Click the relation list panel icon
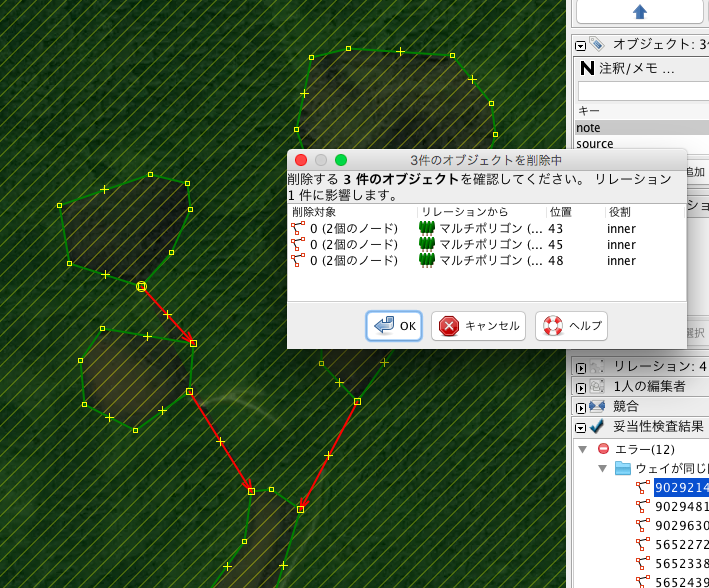Viewport: 709px width, 588px height. 597,366
